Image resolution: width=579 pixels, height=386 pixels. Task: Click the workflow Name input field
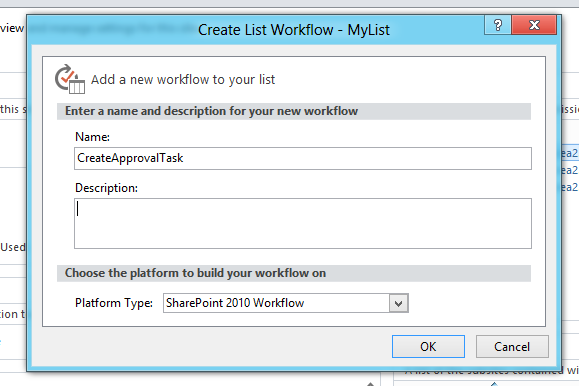pos(303,158)
